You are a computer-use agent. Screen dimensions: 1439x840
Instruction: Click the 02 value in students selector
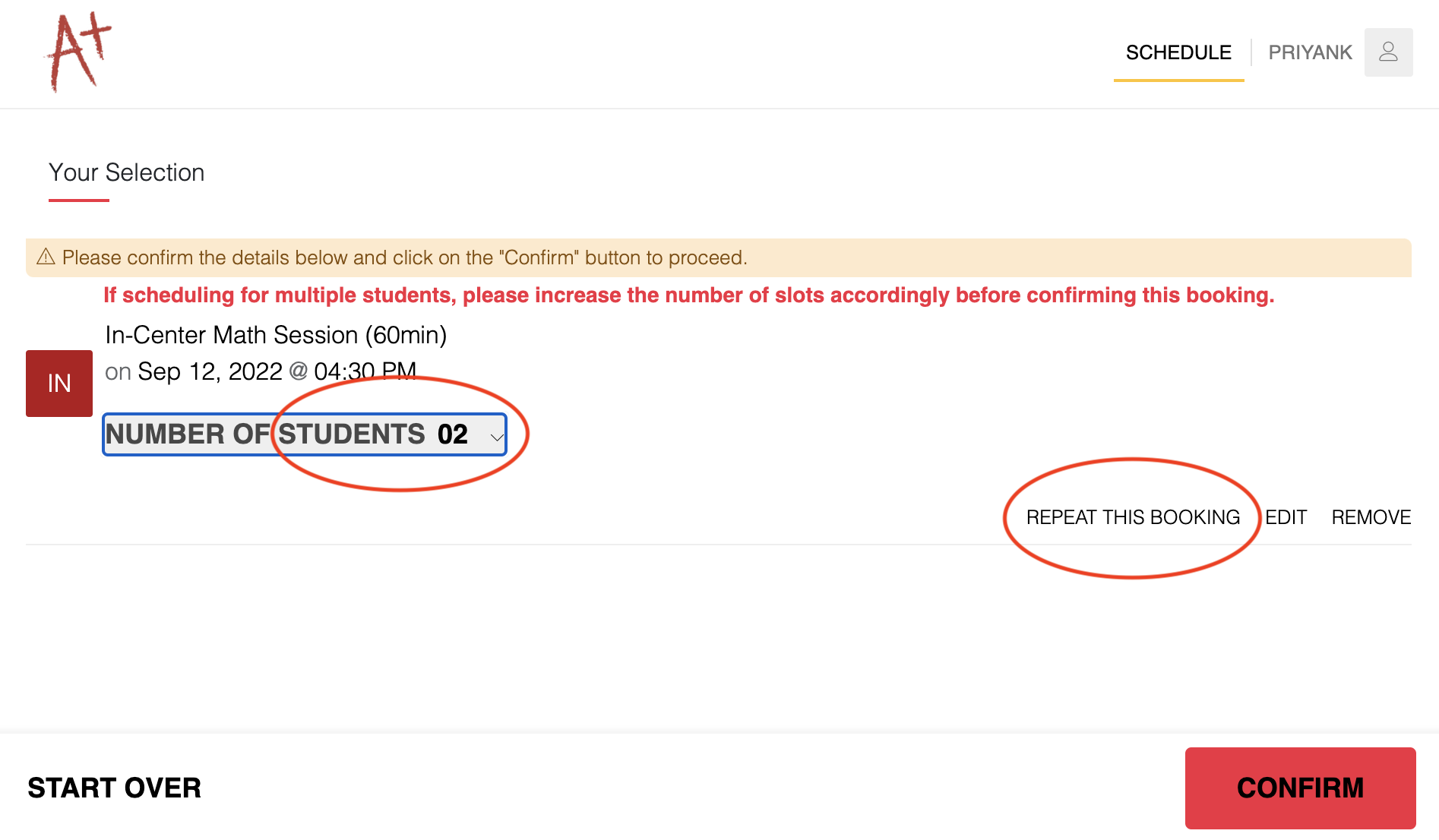point(453,434)
